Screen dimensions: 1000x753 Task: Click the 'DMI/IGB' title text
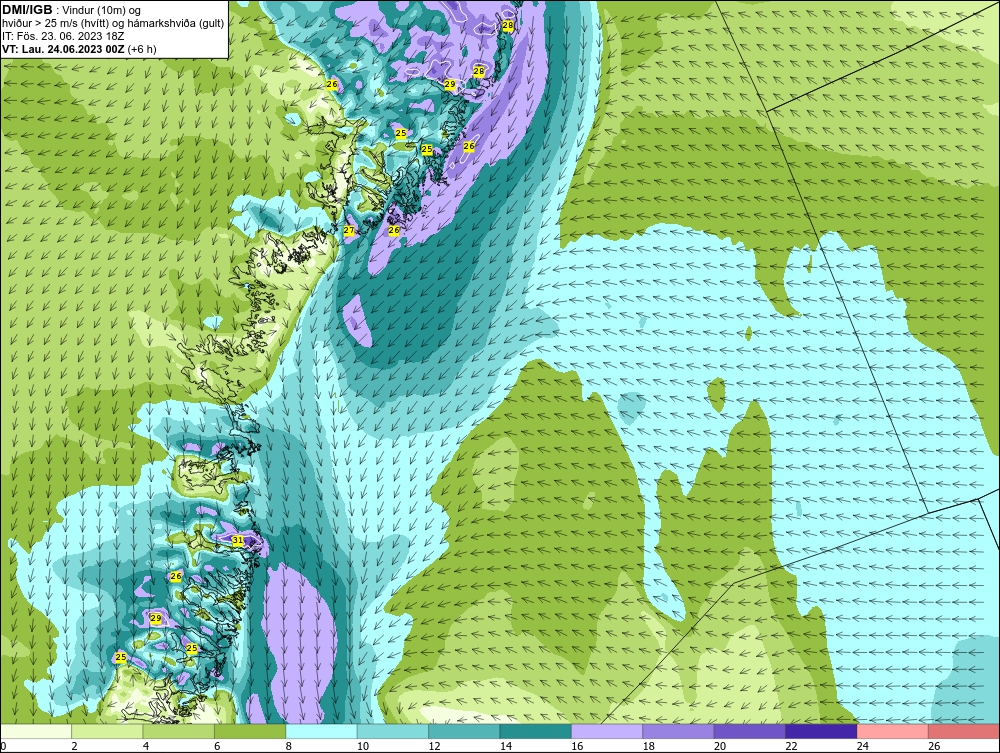pyautogui.click(x=27, y=10)
